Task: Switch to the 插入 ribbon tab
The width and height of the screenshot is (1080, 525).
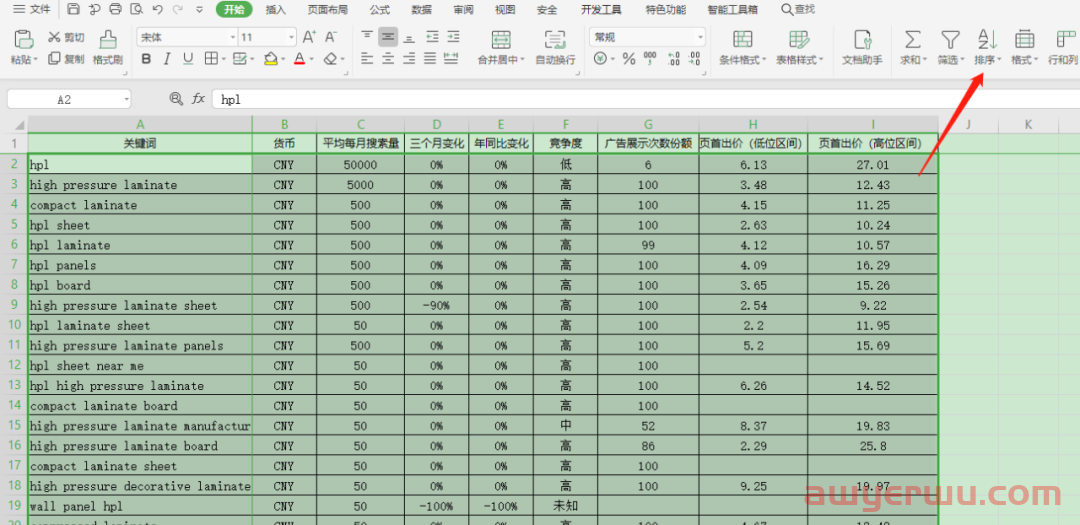Action: 276,10
